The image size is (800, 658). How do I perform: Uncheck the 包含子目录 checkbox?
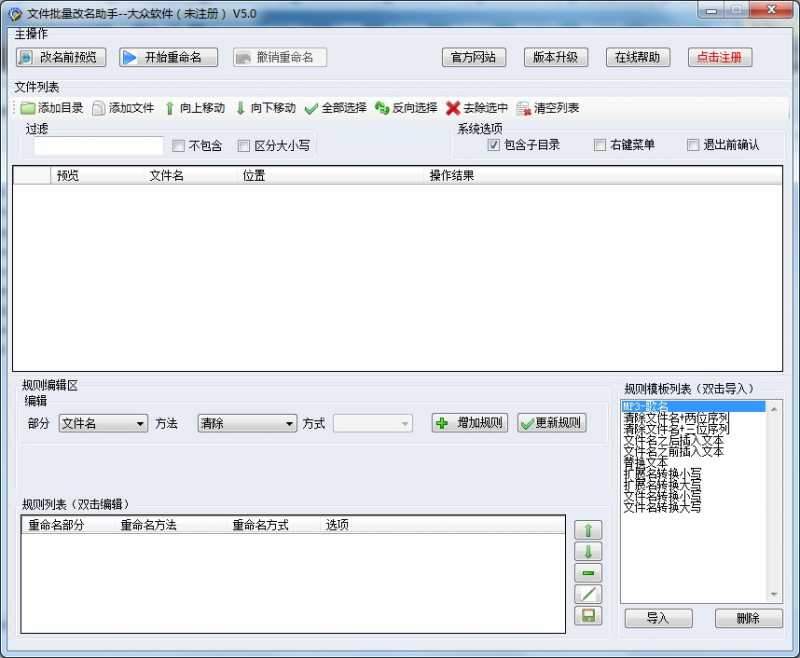(x=494, y=144)
